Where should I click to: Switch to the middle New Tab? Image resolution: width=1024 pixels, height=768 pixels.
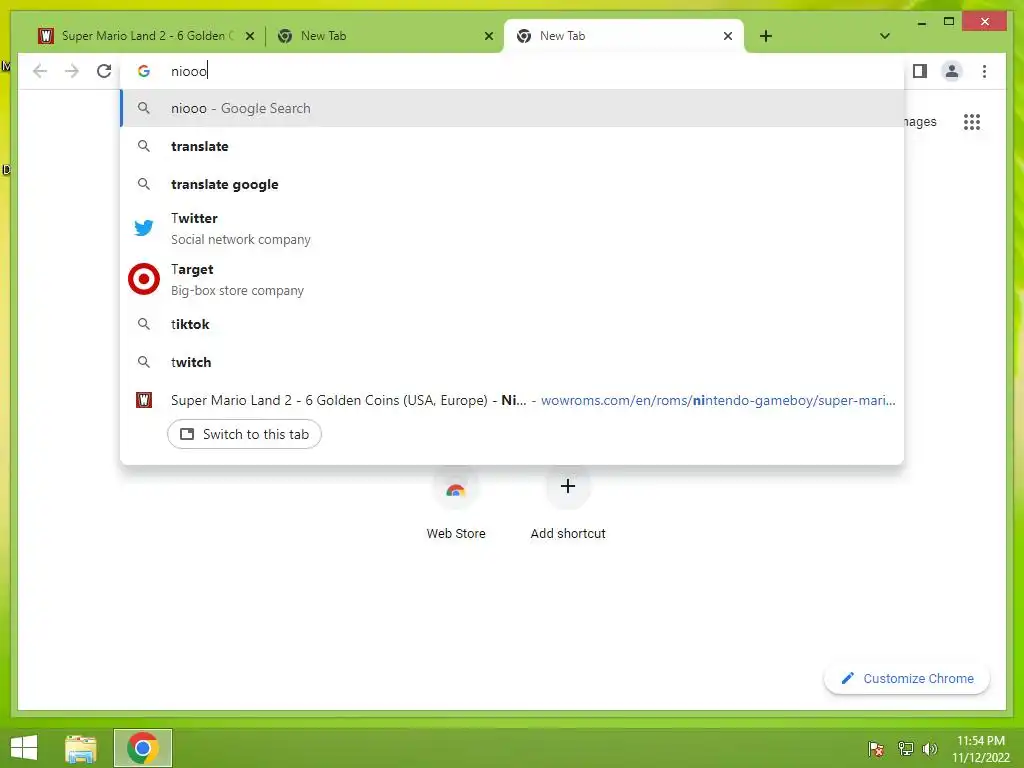[x=385, y=36]
